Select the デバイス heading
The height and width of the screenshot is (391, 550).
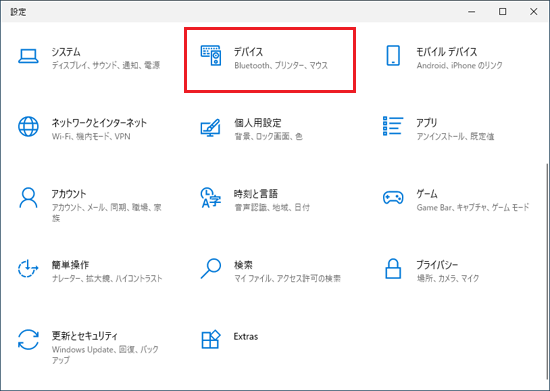tap(248, 52)
